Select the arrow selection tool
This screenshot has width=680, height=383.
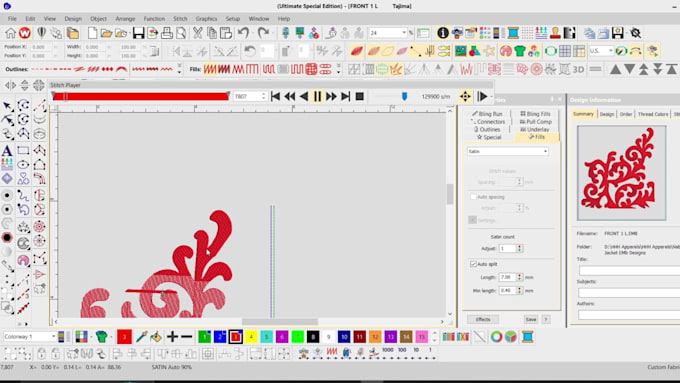coord(7,105)
